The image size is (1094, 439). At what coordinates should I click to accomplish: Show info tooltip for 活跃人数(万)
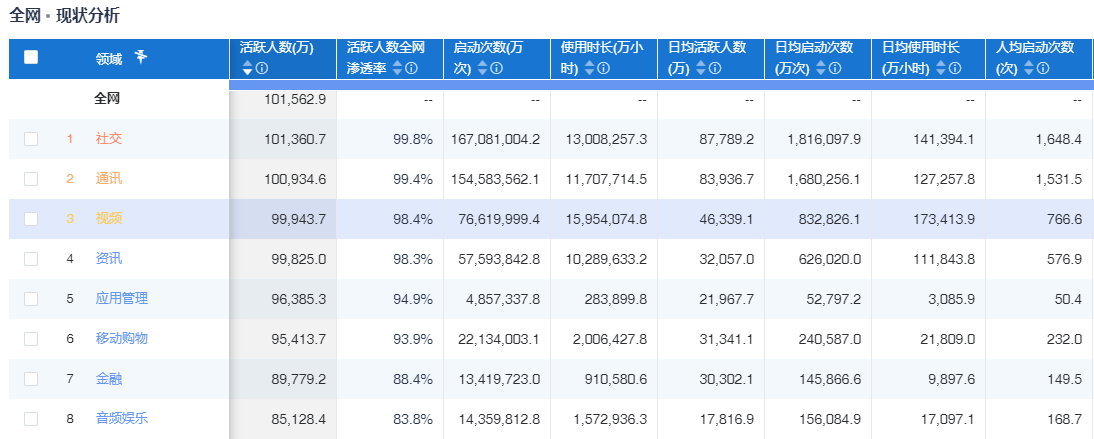pos(263,69)
